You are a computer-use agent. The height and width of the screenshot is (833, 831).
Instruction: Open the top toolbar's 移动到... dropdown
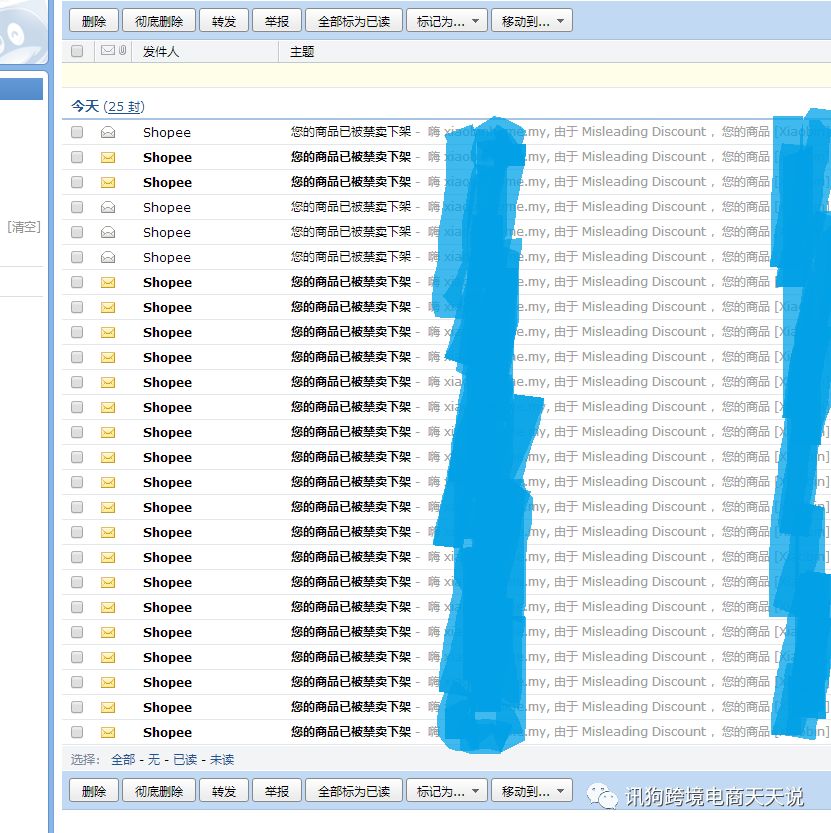532,21
